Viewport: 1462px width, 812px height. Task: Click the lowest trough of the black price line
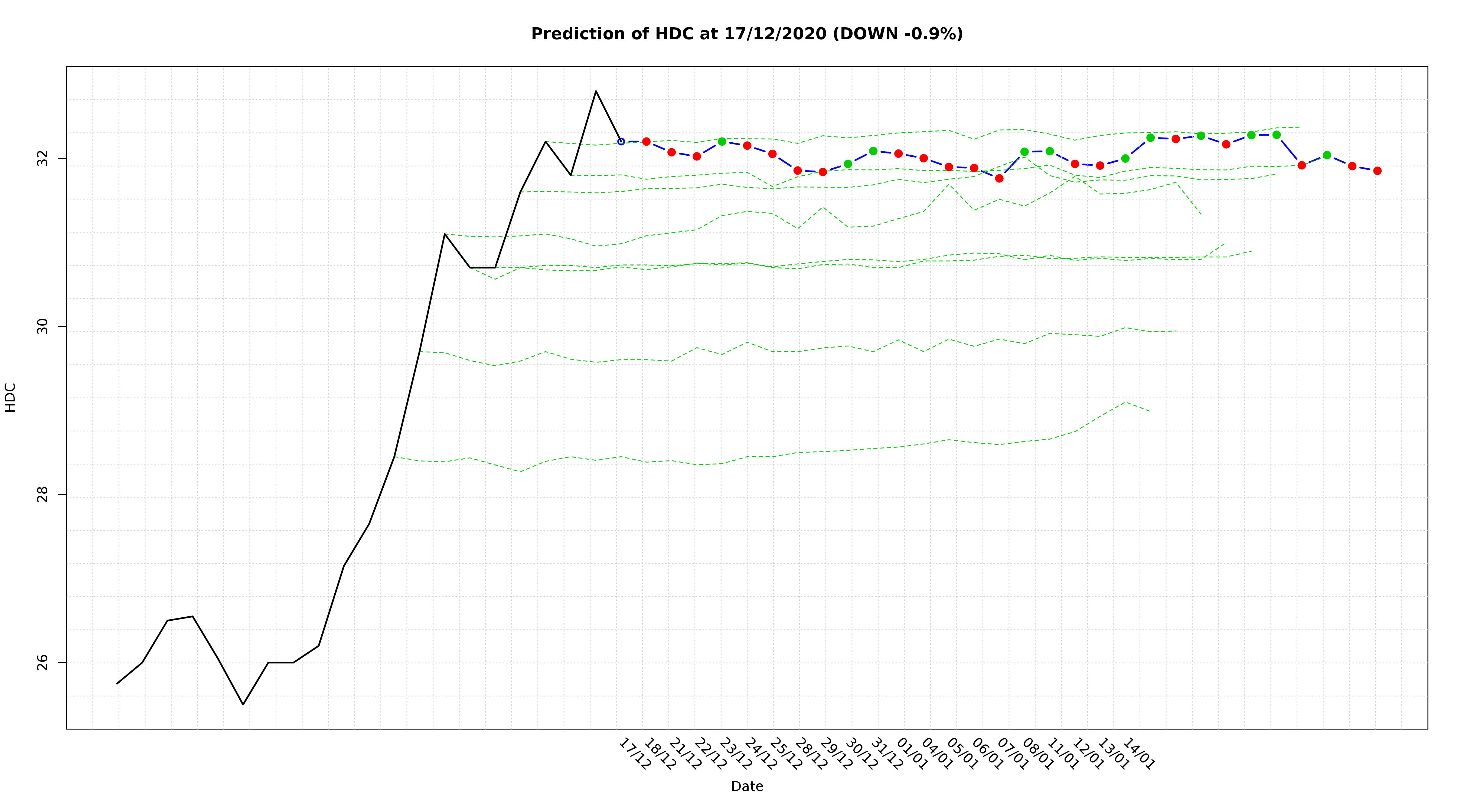pyautogui.click(x=243, y=704)
